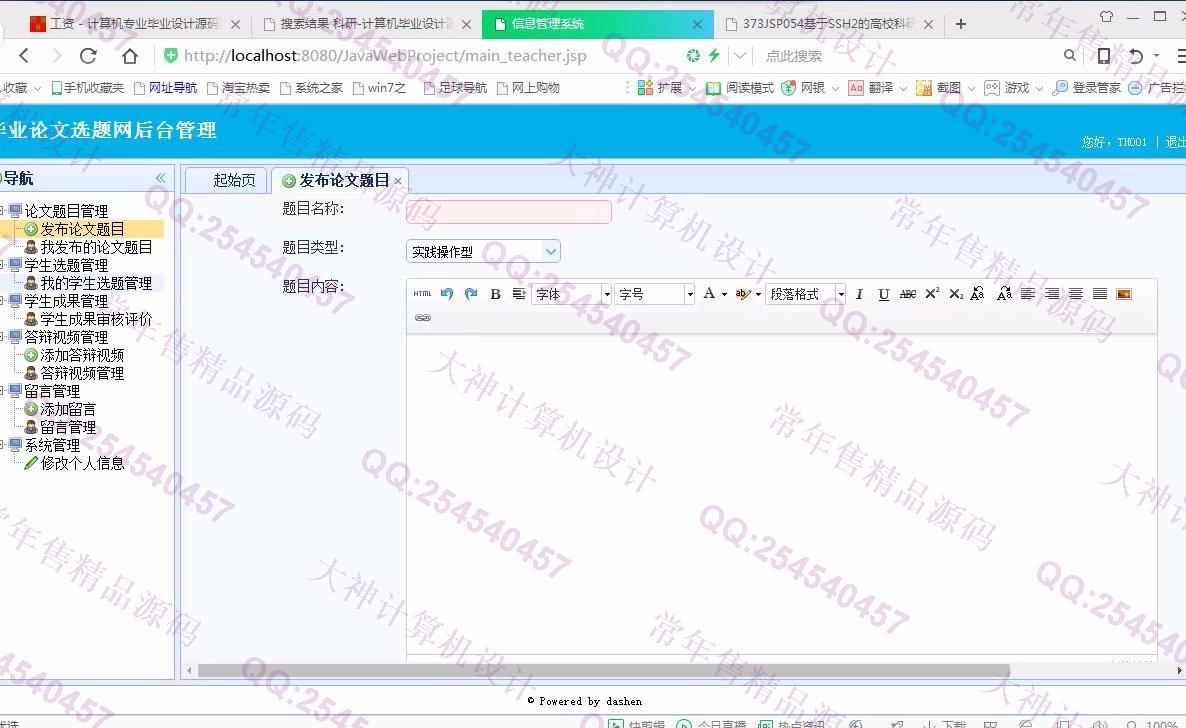
Task: Convert text to lowercase icon
Action: tap(1004, 294)
